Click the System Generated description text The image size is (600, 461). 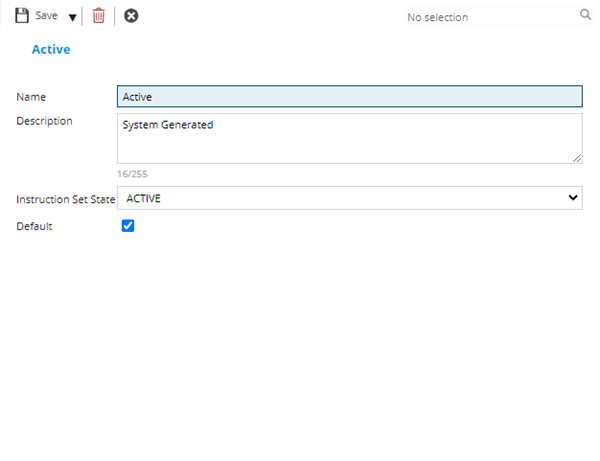pyautogui.click(x=168, y=126)
